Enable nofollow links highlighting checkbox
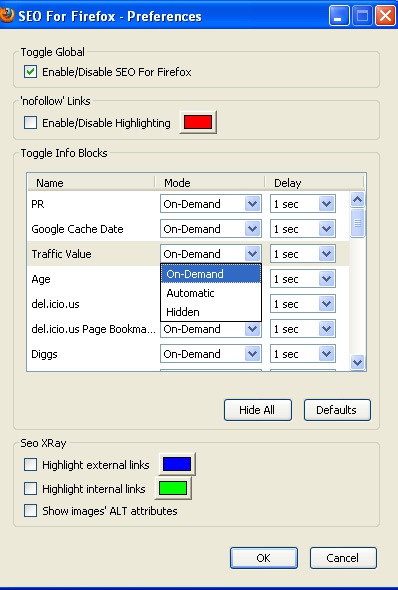 [x=30, y=123]
